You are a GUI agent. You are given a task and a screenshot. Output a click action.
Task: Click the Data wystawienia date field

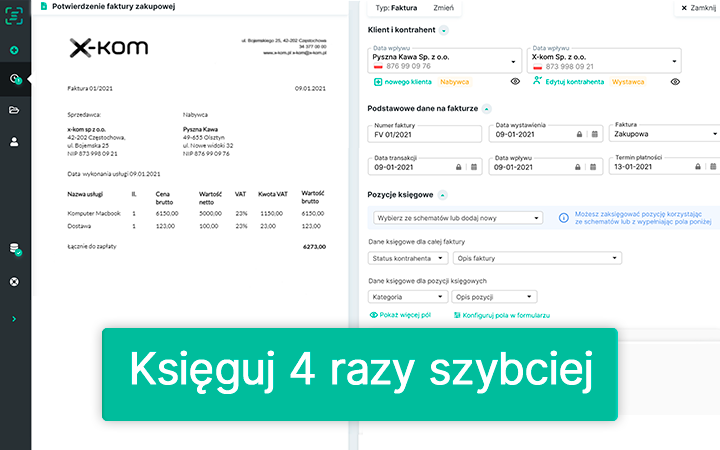[546, 134]
